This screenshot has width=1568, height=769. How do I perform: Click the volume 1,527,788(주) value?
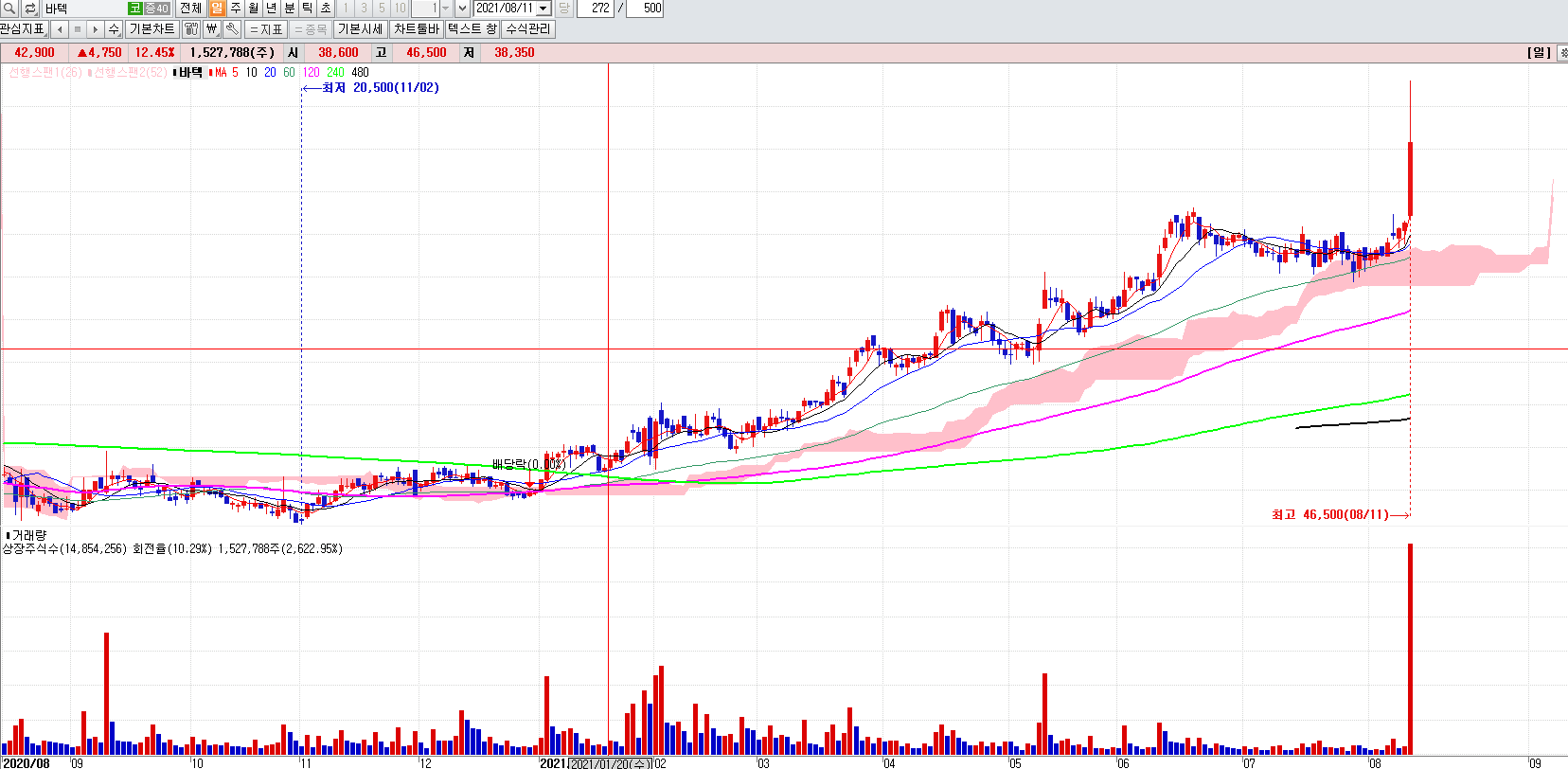pyautogui.click(x=233, y=53)
